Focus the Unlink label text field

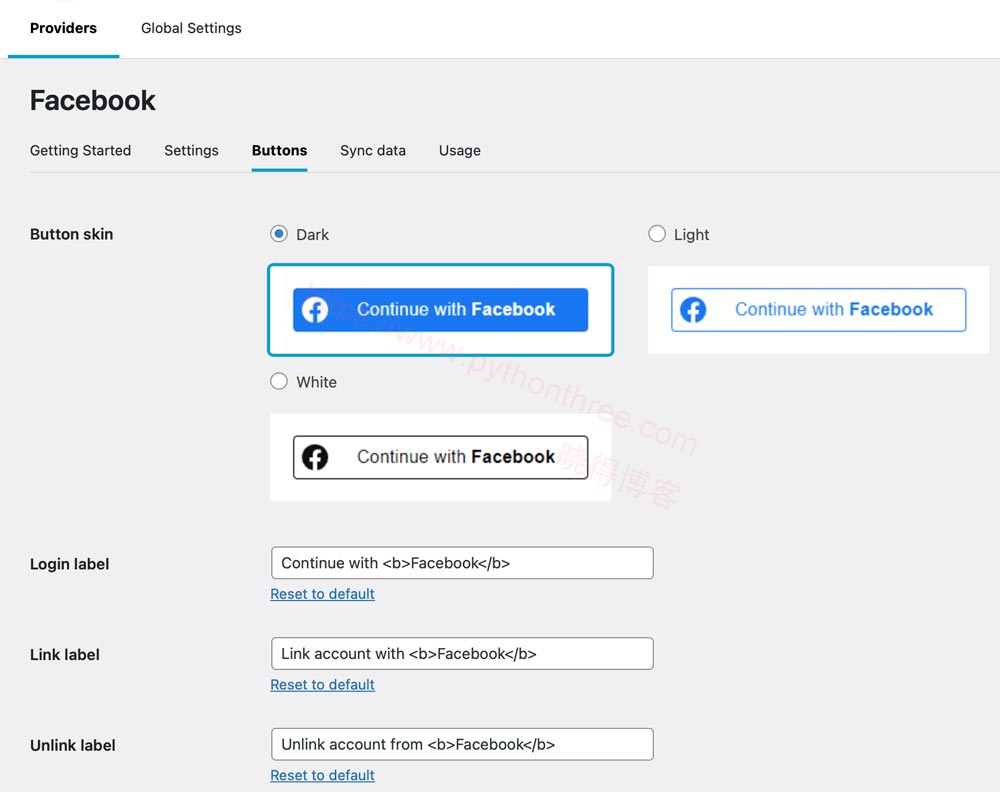[x=462, y=744]
